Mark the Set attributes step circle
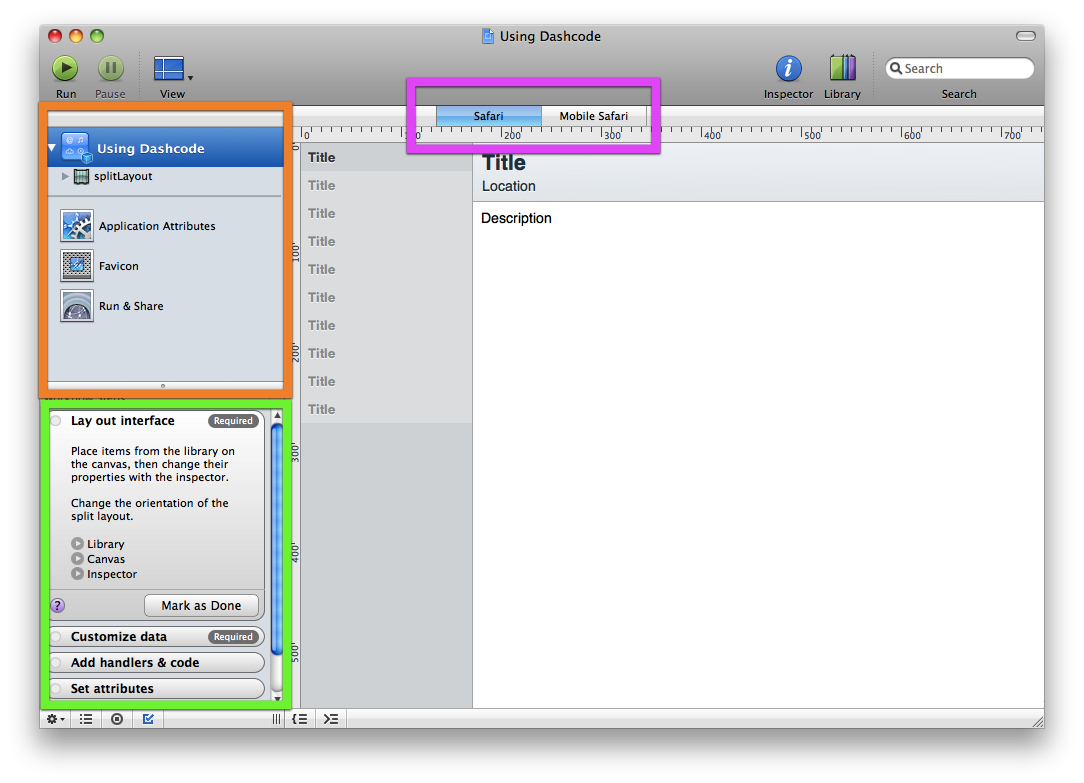1084x783 pixels. tap(56, 688)
